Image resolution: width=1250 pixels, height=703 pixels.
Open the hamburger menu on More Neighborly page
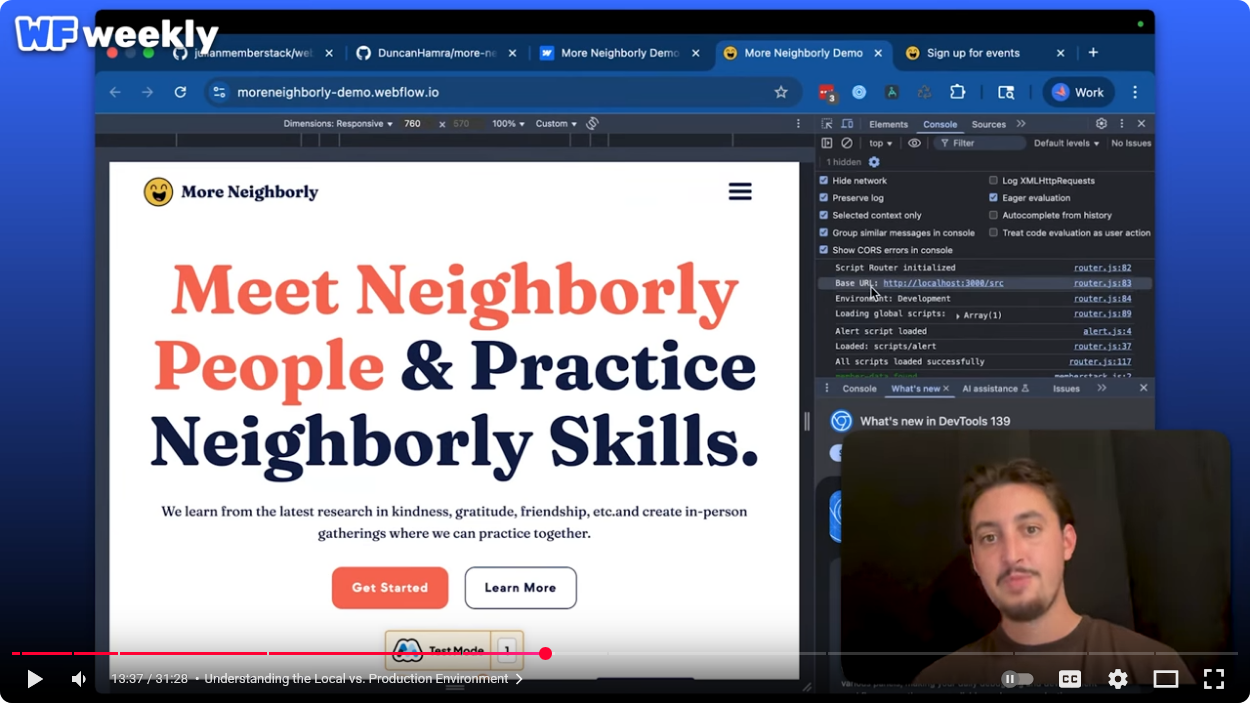point(740,192)
